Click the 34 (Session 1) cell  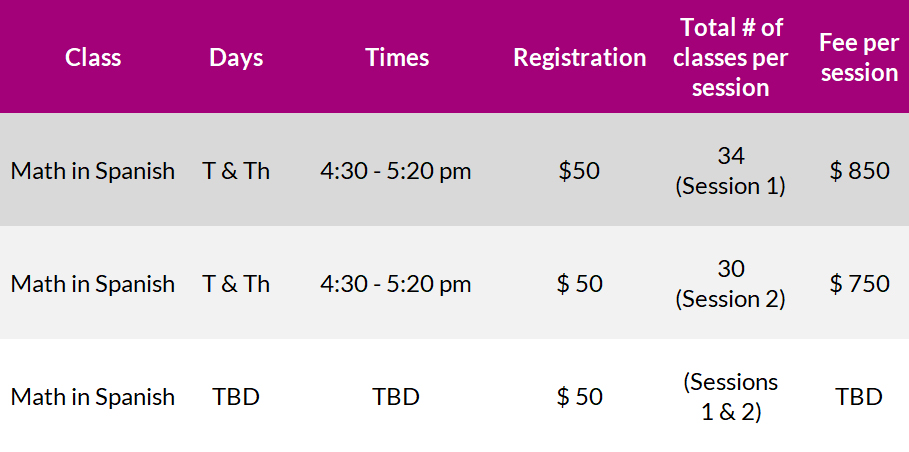[x=730, y=171]
